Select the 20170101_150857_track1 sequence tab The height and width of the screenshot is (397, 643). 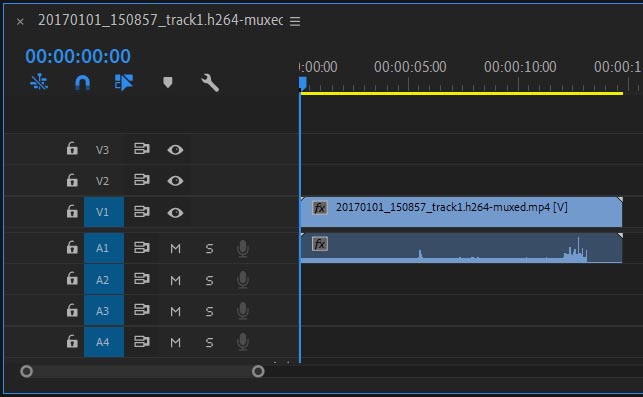(160, 20)
